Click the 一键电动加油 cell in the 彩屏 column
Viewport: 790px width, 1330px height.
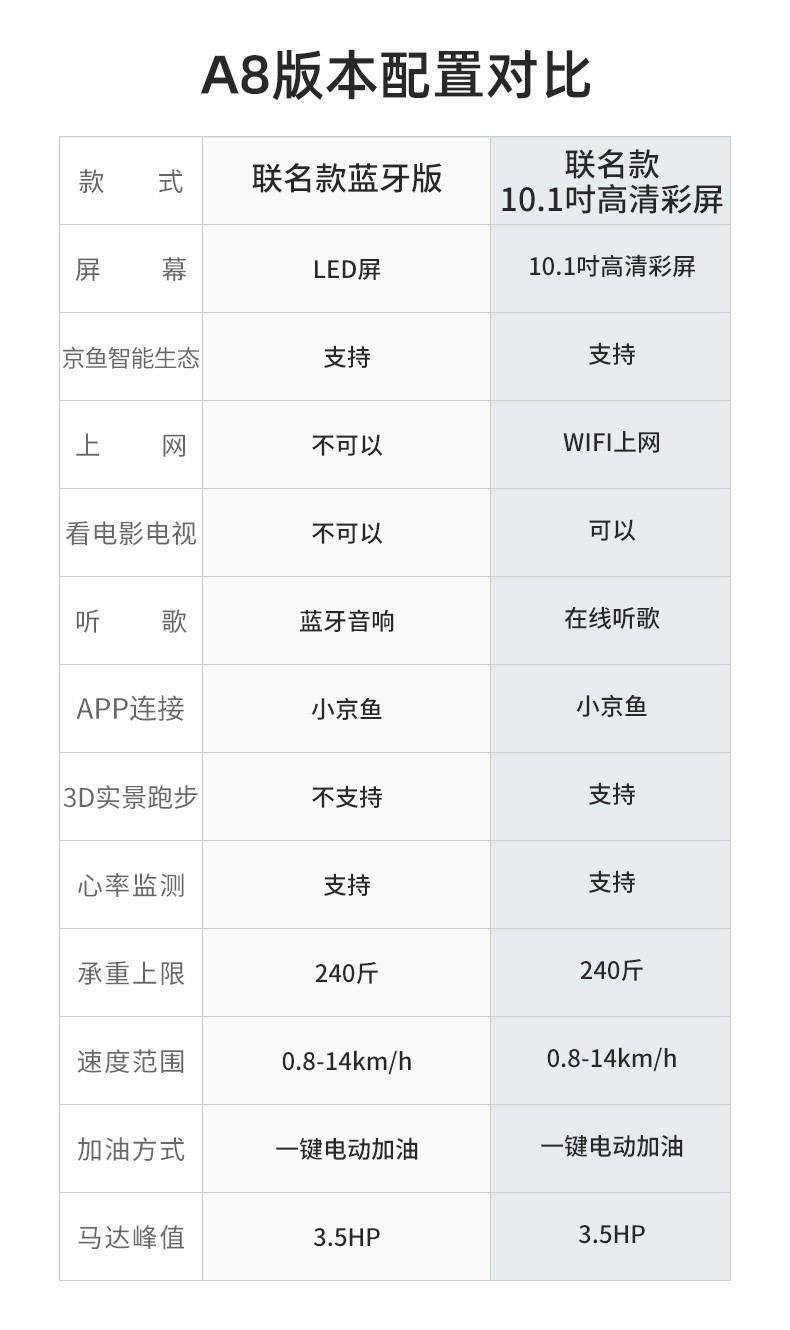611,1146
